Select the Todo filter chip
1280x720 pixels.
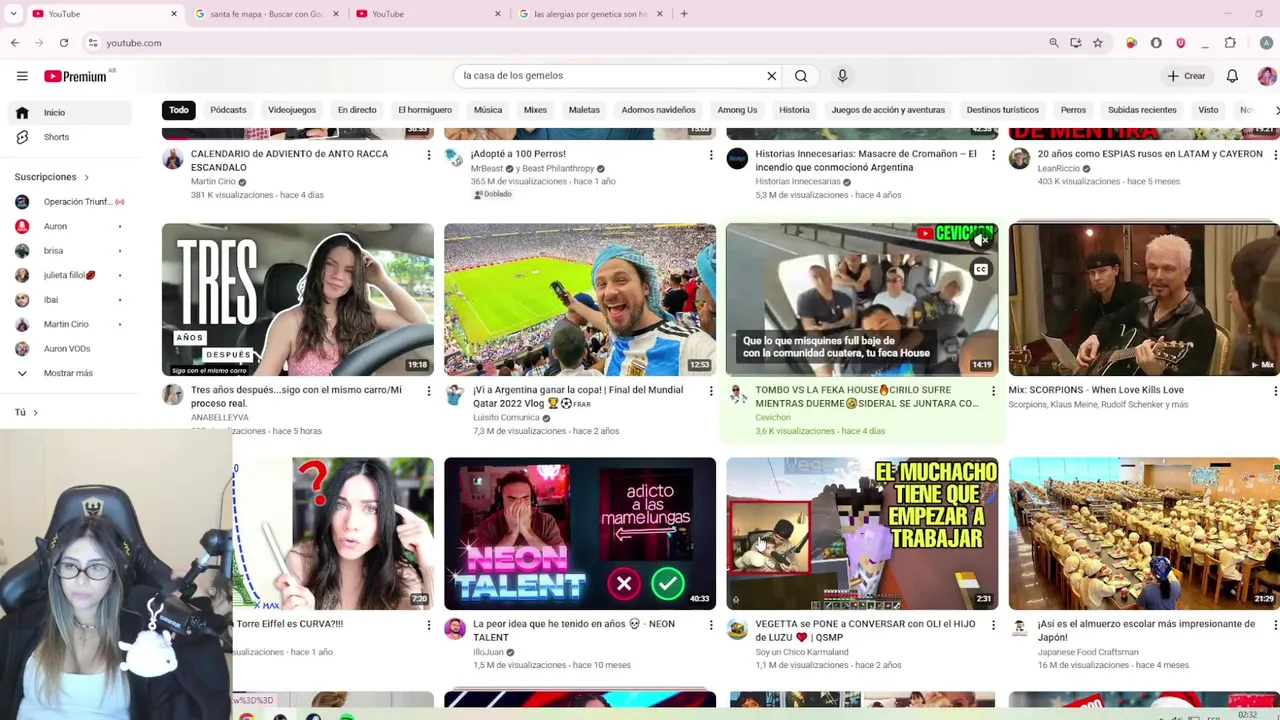click(x=179, y=110)
